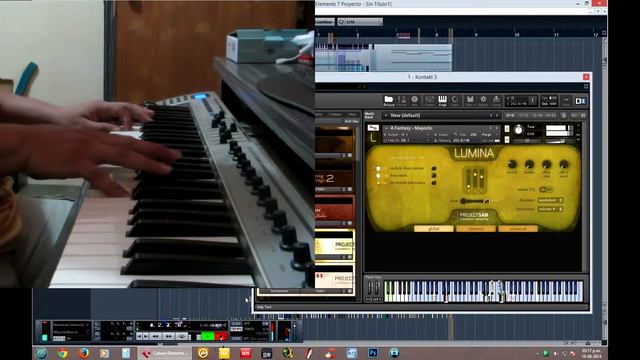Click the instrument Tune knob

click(518, 130)
